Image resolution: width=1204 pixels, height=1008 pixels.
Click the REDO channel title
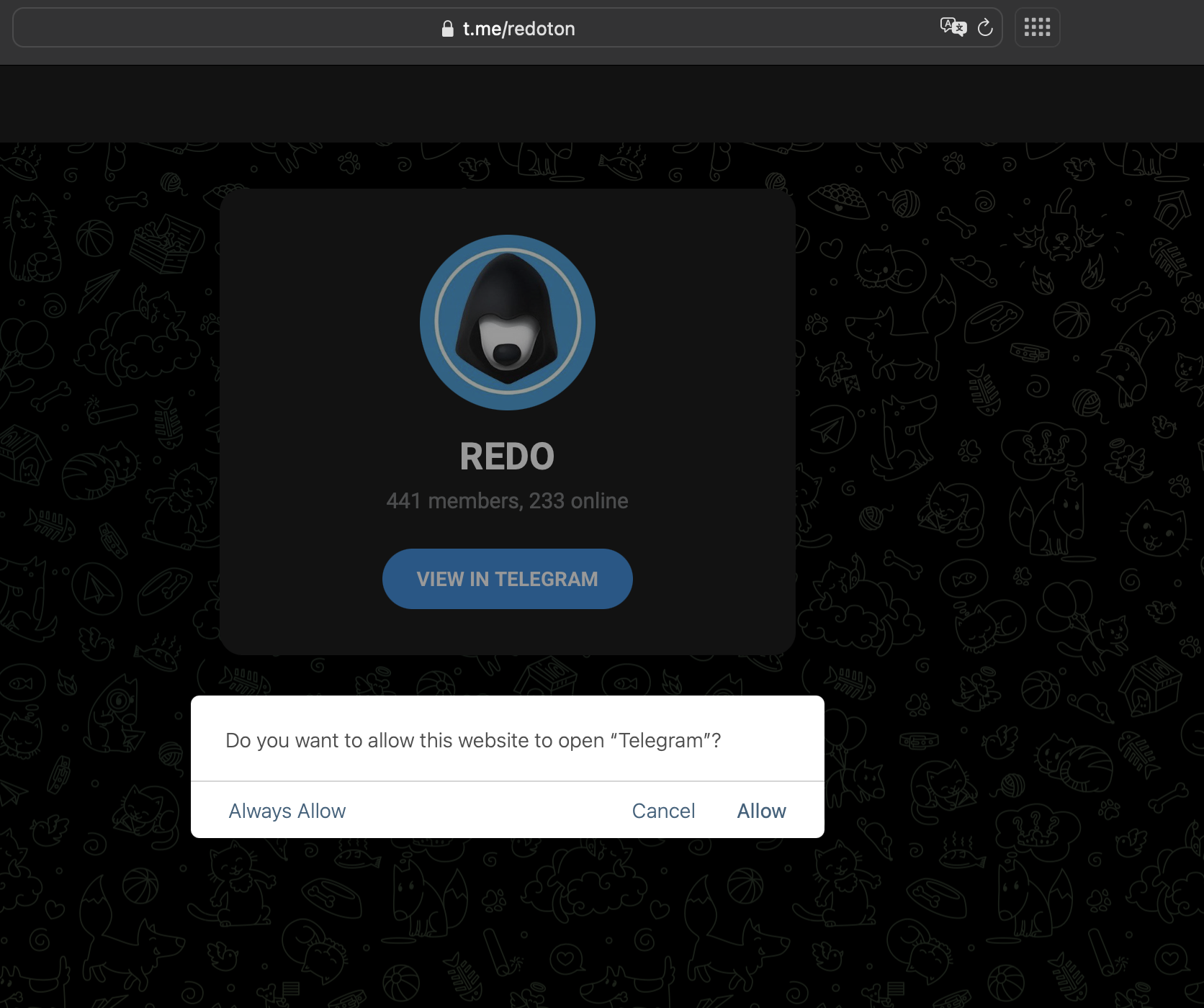508,456
